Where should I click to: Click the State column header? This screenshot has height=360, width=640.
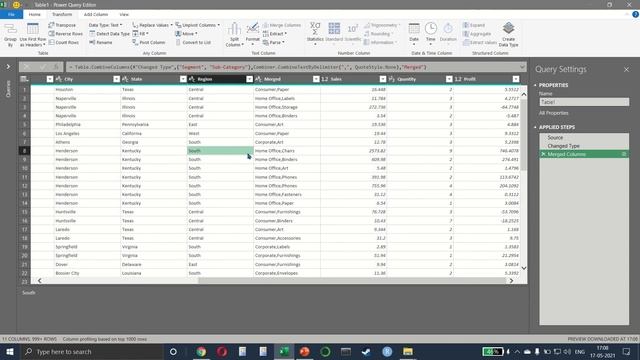153,79
